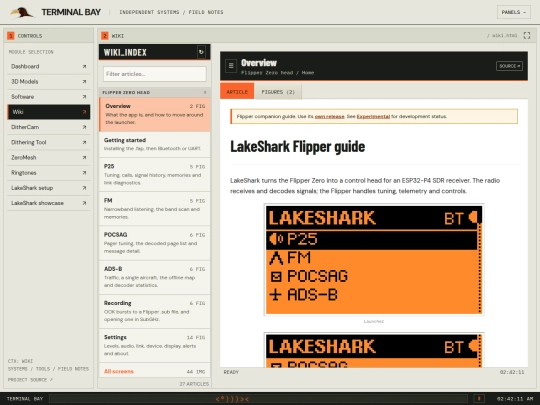
Task: Click the Terminal Bay bird logo
Action: (x=22, y=12)
